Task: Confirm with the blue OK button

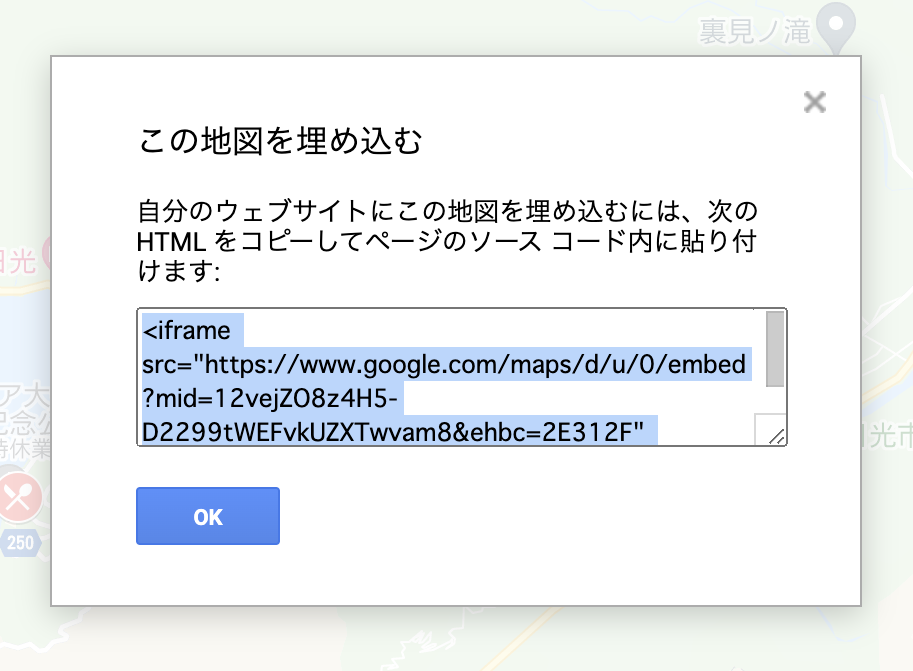Action: 208,516
